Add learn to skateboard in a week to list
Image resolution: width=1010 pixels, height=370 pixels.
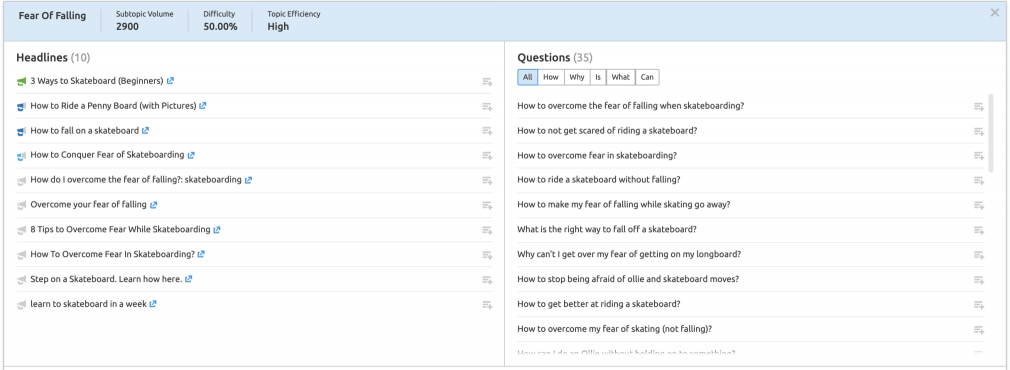coord(488,305)
